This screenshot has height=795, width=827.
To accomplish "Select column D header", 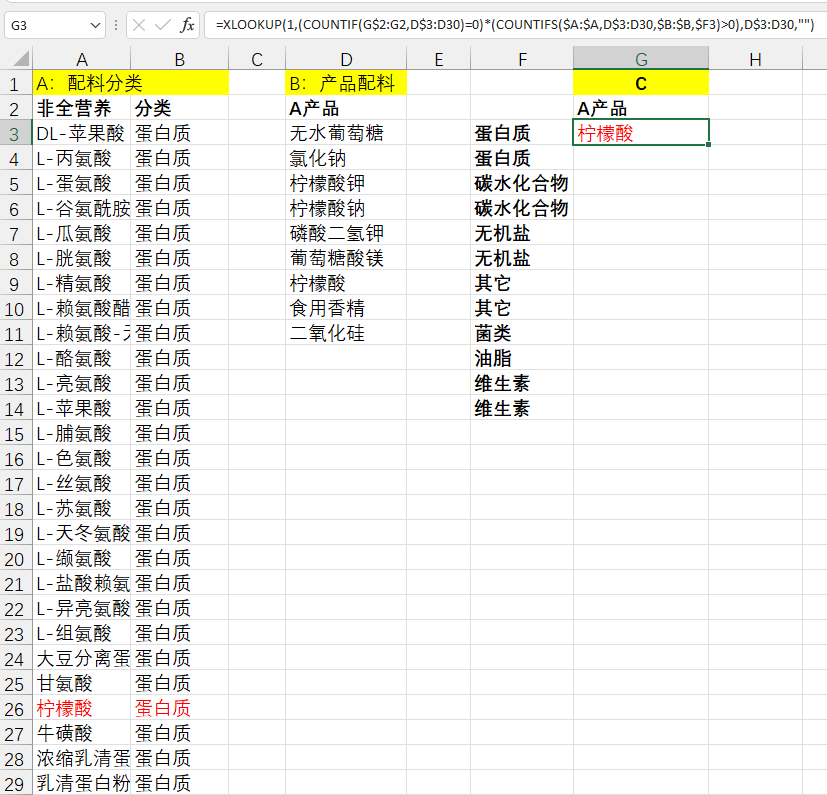I will coord(346,59).
